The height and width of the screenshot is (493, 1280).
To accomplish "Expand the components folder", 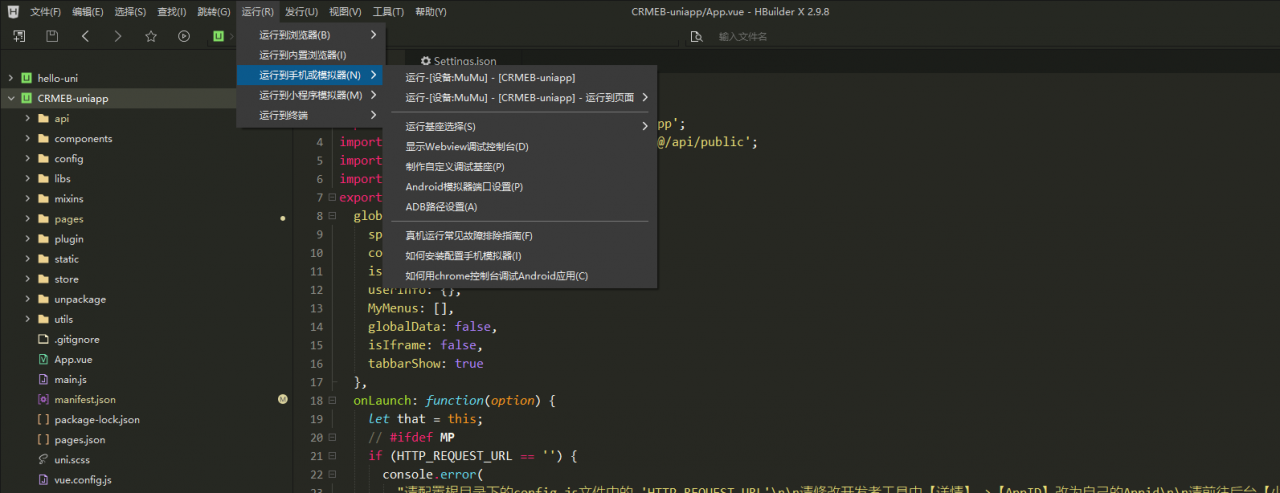I will pos(27,138).
